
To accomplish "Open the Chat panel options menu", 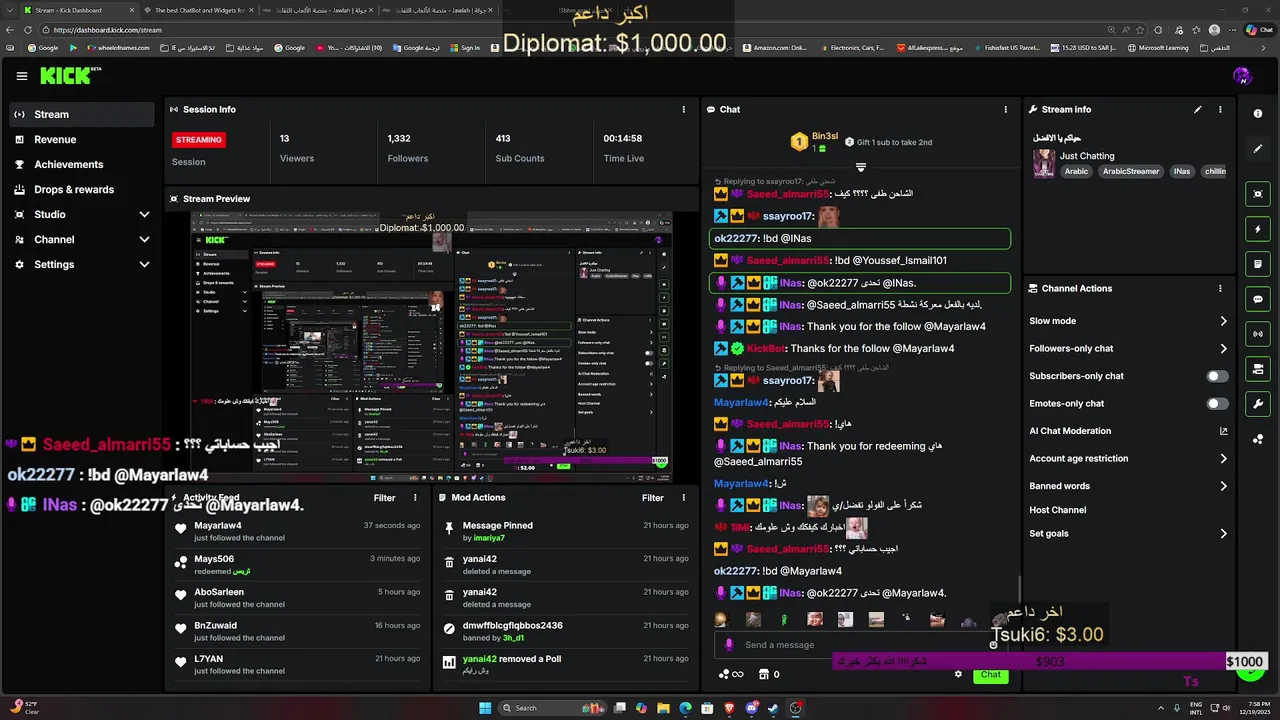I will 1006,109.
